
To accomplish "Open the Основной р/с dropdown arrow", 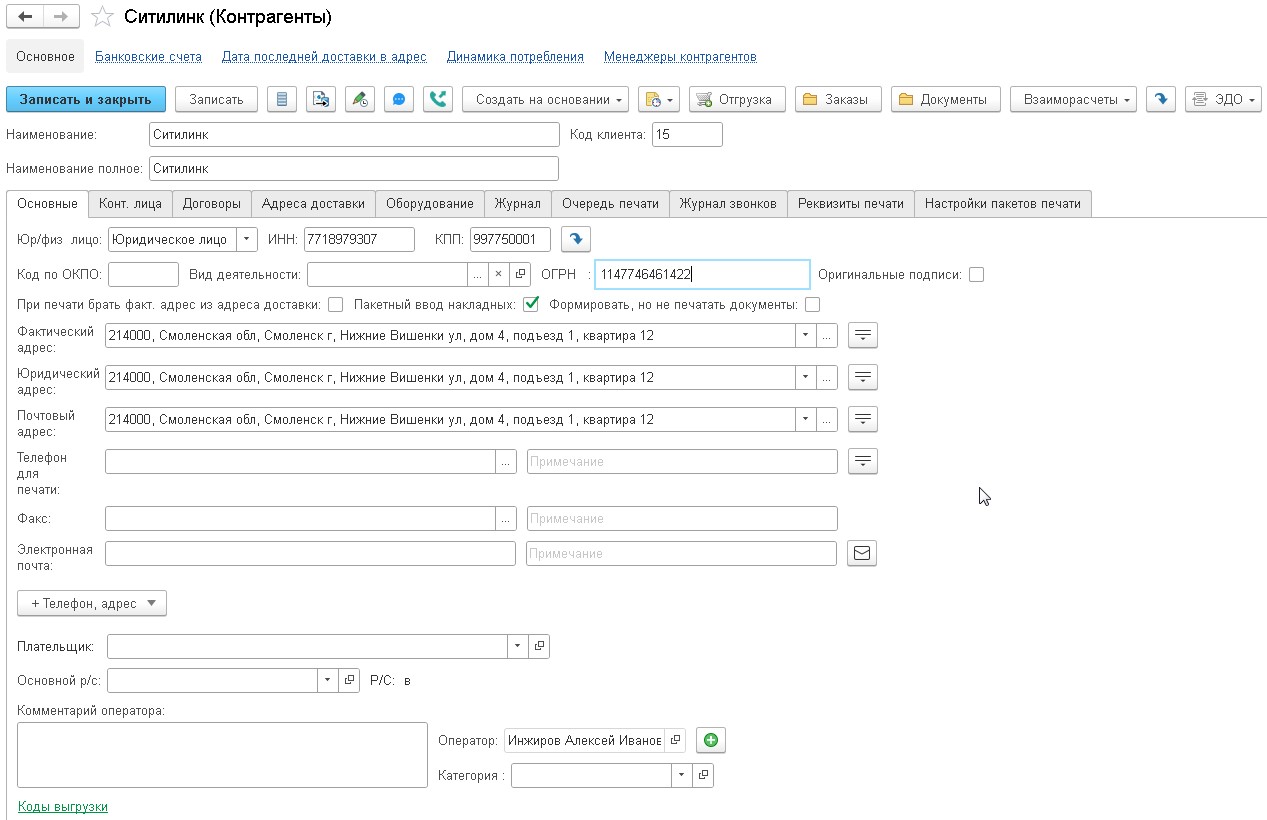I will pyautogui.click(x=329, y=680).
